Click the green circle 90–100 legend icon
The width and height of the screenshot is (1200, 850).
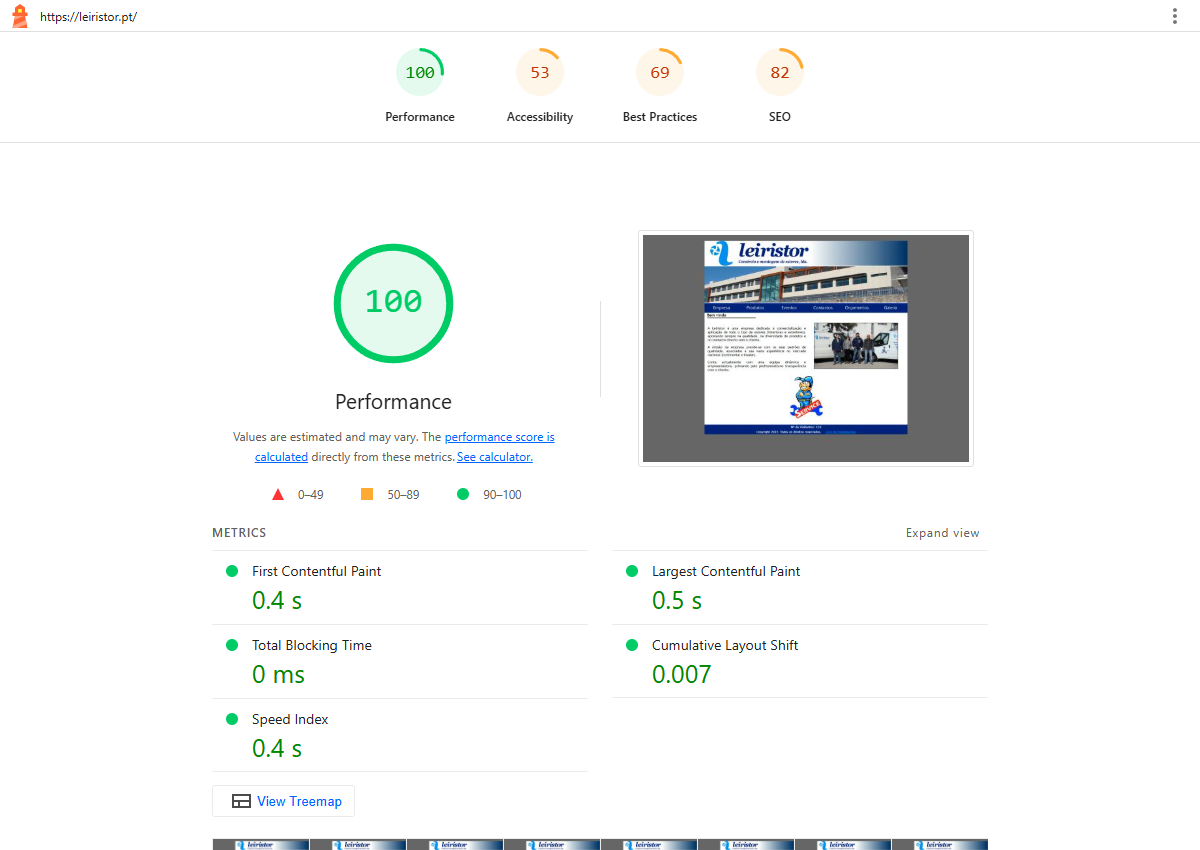coord(463,494)
